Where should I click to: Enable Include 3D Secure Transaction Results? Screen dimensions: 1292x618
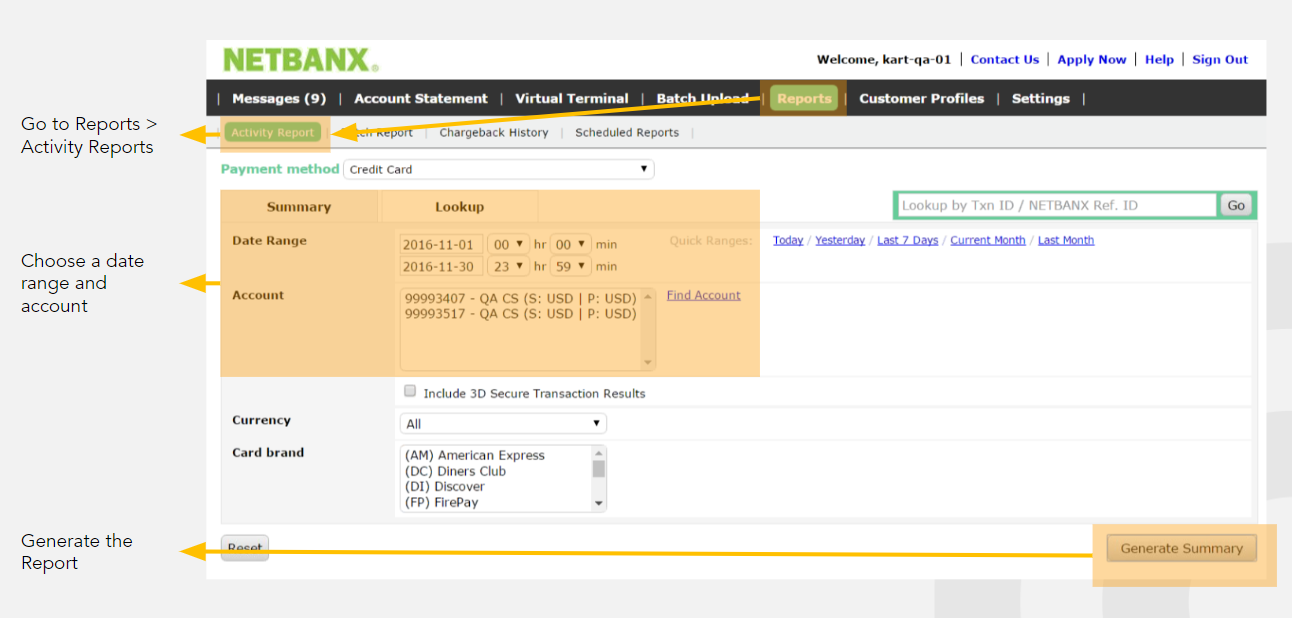(x=410, y=392)
